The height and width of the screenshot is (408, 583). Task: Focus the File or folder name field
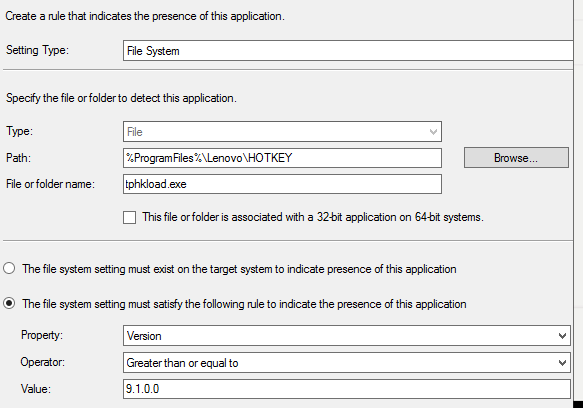point(282,184)
